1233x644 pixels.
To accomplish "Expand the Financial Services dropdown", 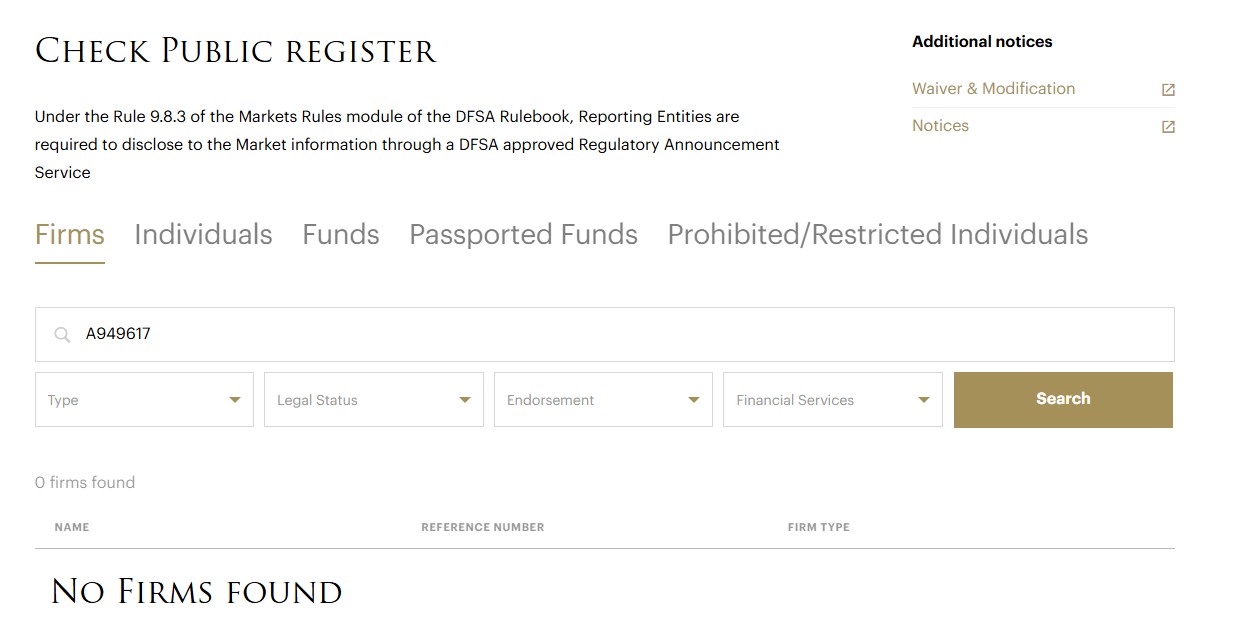I will pyautogui.click(x=832, y=400).
